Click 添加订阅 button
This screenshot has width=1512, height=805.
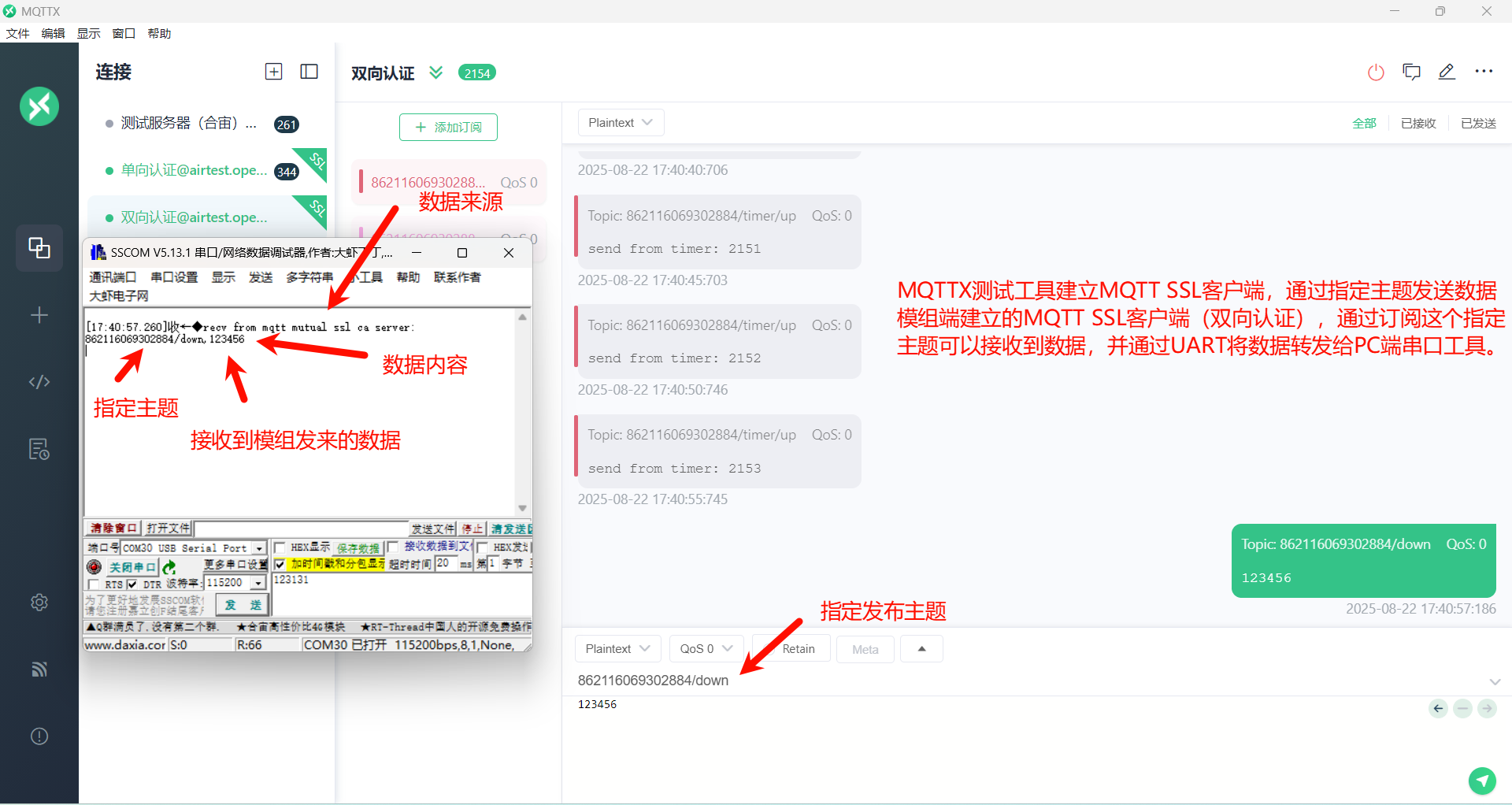(x=448, y=127)
